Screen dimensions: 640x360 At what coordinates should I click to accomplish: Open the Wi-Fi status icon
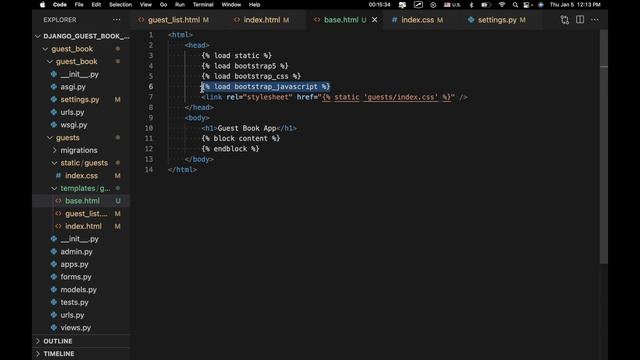pyautogui.click(x=502, y=5)
